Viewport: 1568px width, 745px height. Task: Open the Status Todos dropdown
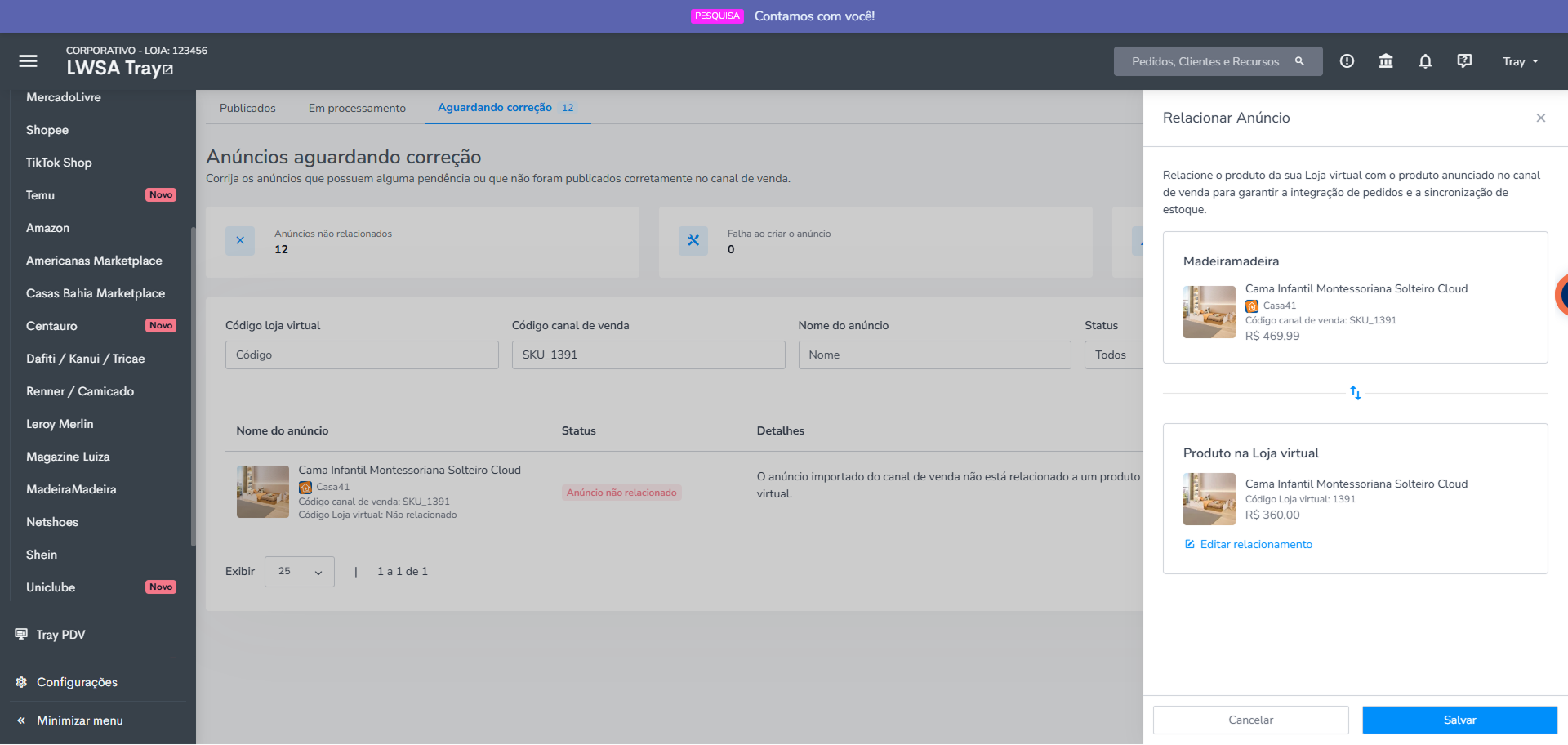pyautogui.click(x=1114, y=355)
